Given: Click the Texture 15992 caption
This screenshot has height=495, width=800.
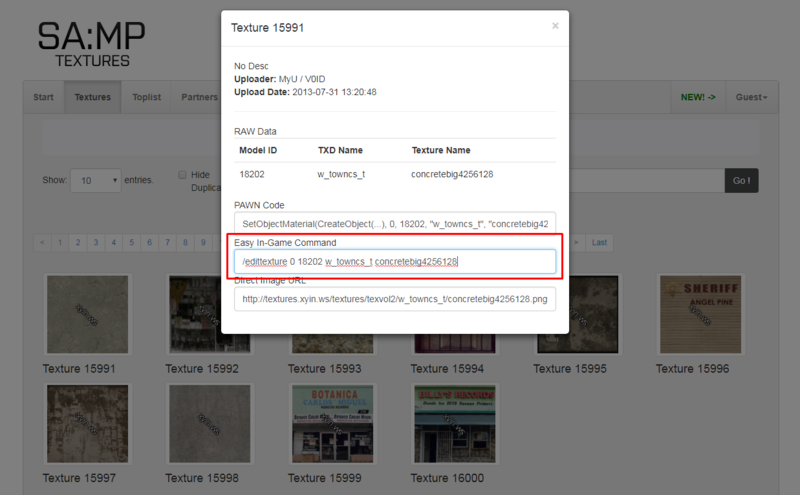Looking at the screenshot, I should [x=202, y=368].
